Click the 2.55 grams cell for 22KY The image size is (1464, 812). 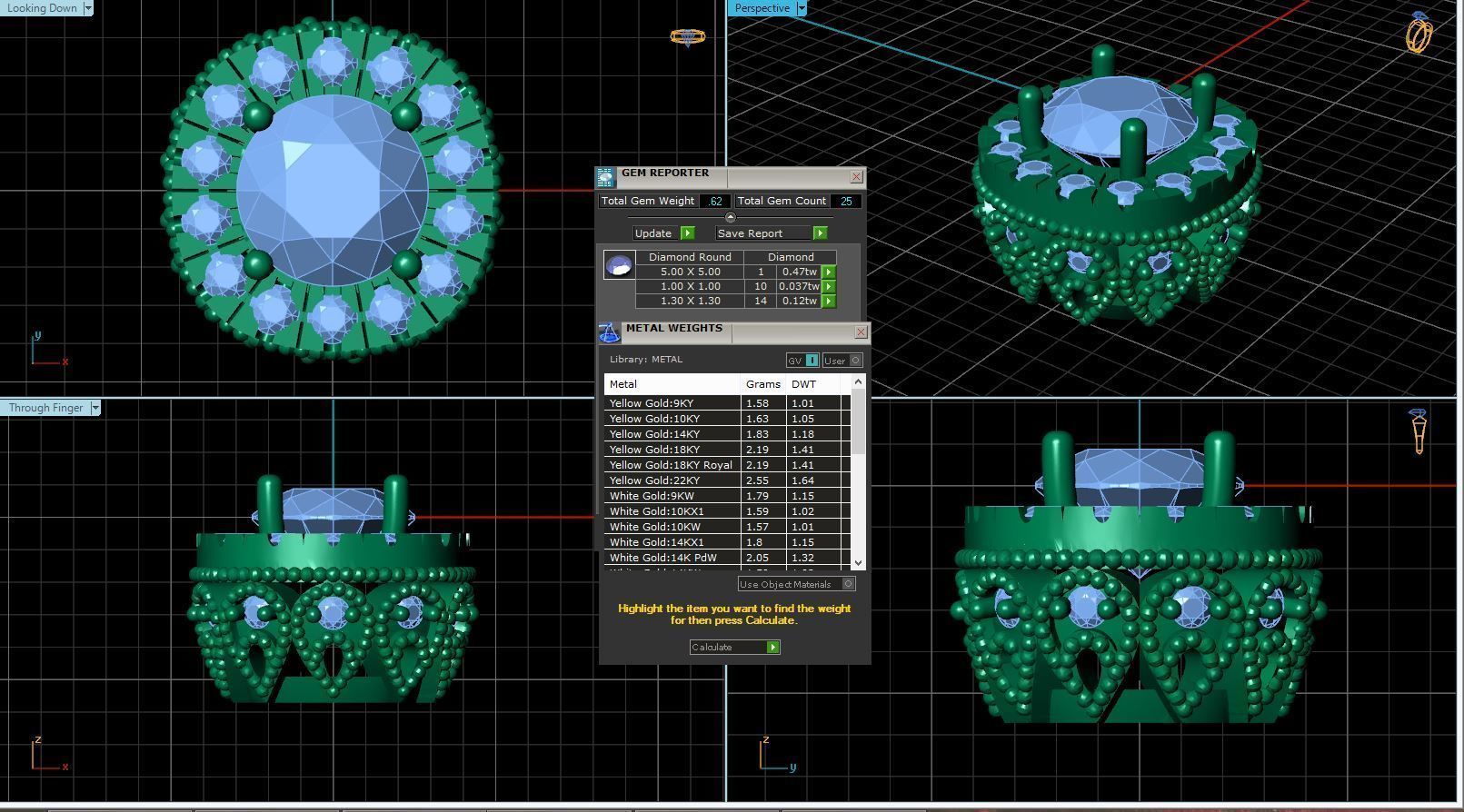tap(763, 480)
